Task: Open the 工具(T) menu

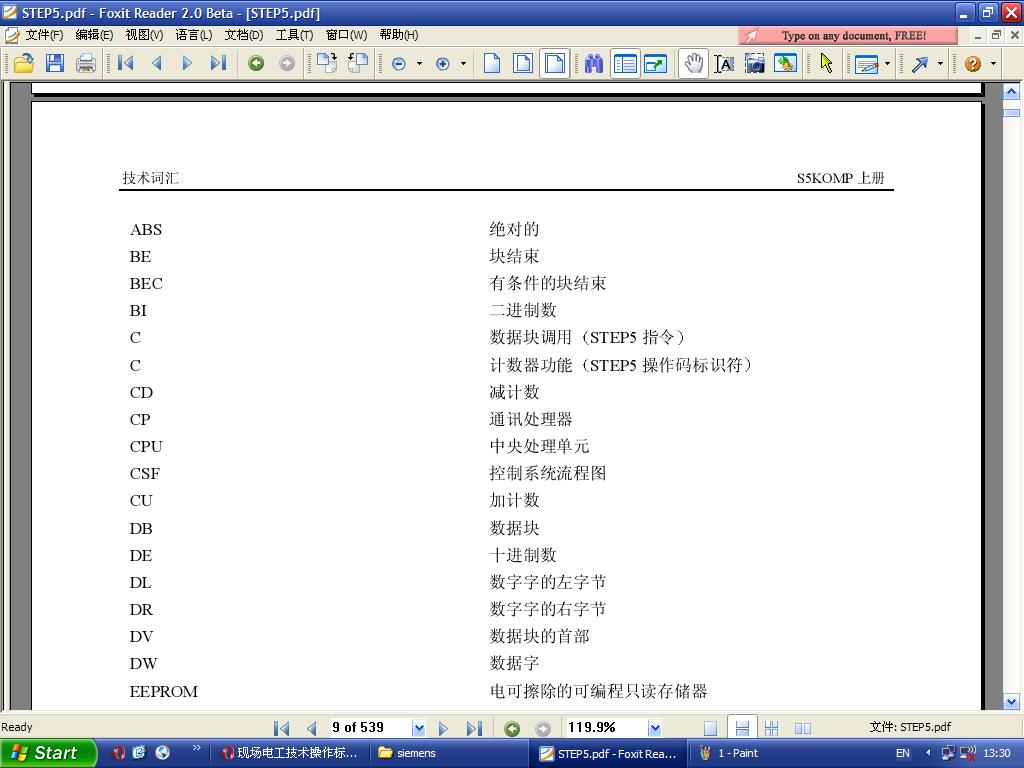Action: point(294,35)
